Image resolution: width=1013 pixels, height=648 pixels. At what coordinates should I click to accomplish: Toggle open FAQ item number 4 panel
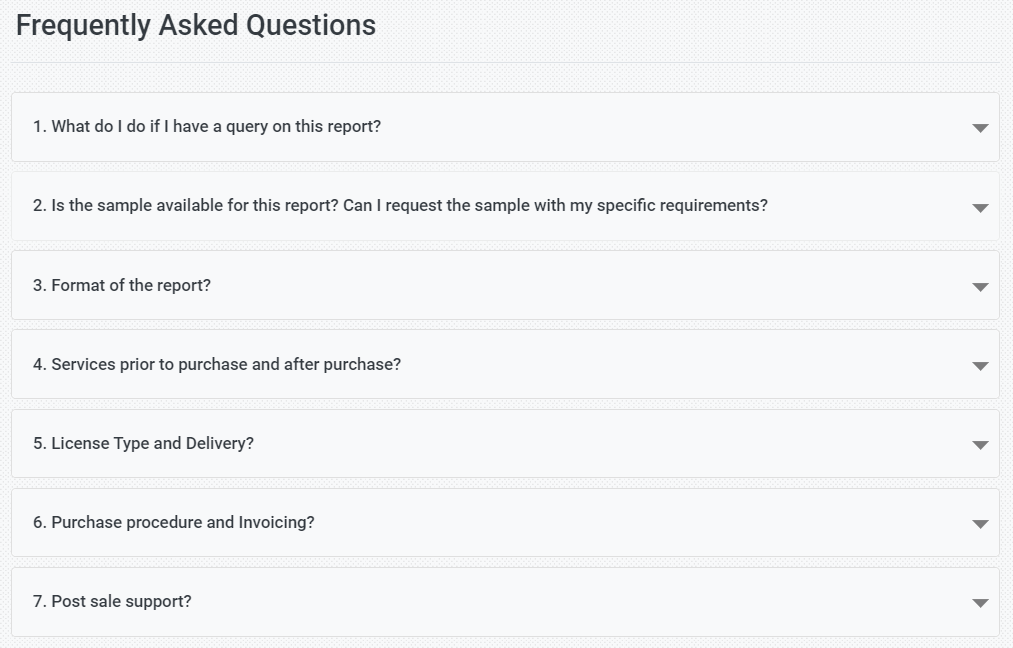(x=505, y=364)
